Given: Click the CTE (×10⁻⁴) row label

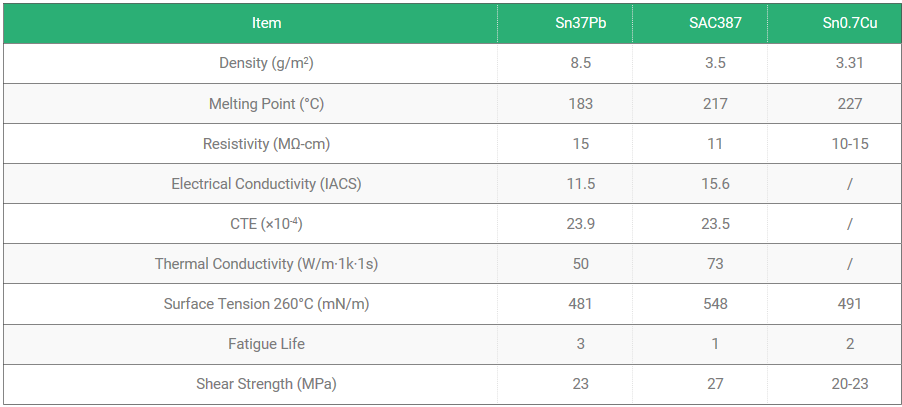Looking at the screenshot, I should pos(266,224).
